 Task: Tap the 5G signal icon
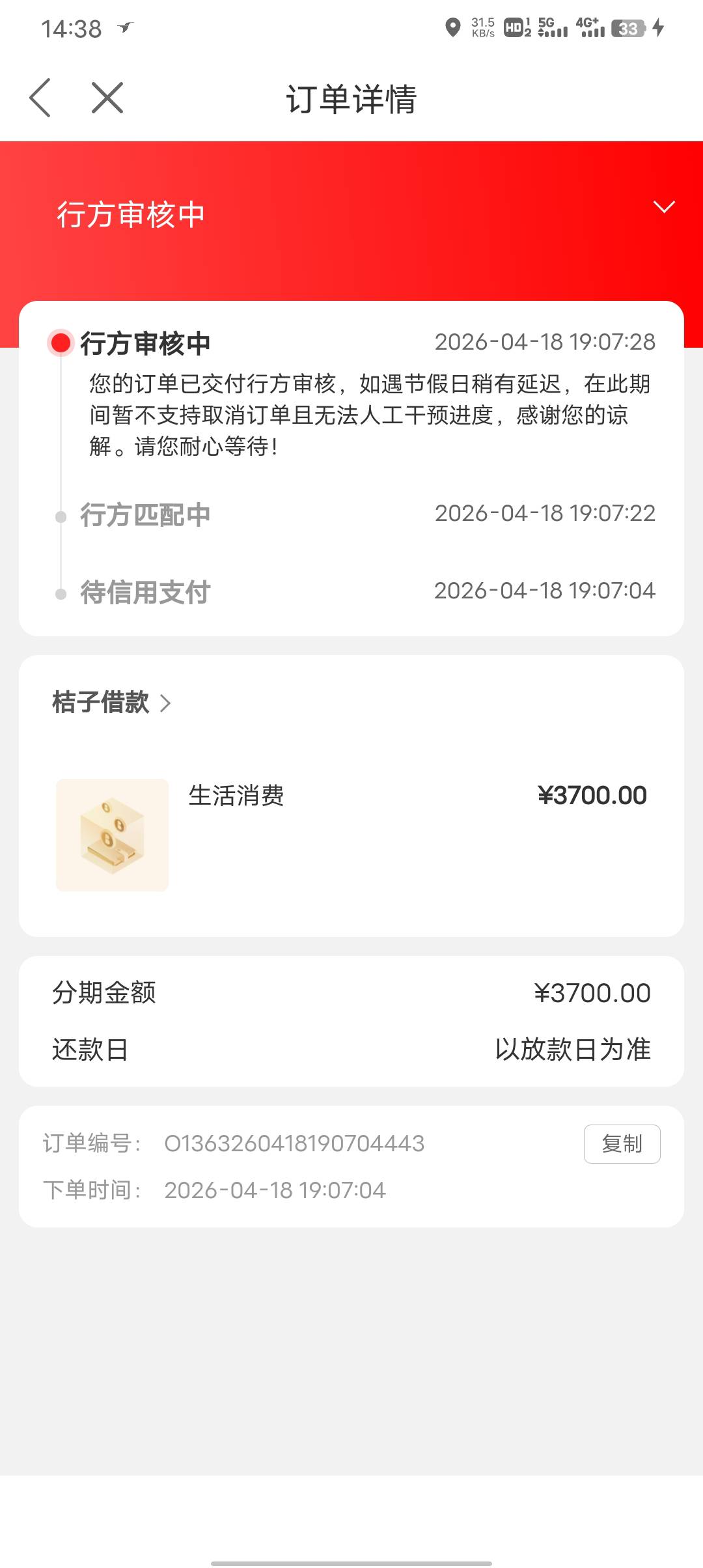(x=553, y=28)
